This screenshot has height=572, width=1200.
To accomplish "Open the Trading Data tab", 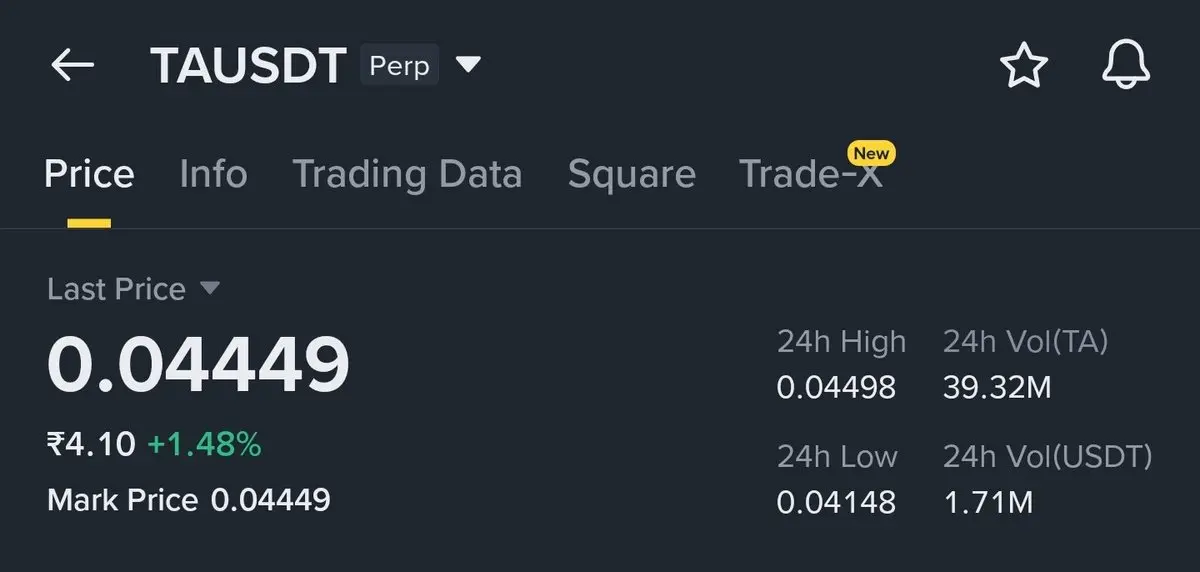I will (407, 174).
